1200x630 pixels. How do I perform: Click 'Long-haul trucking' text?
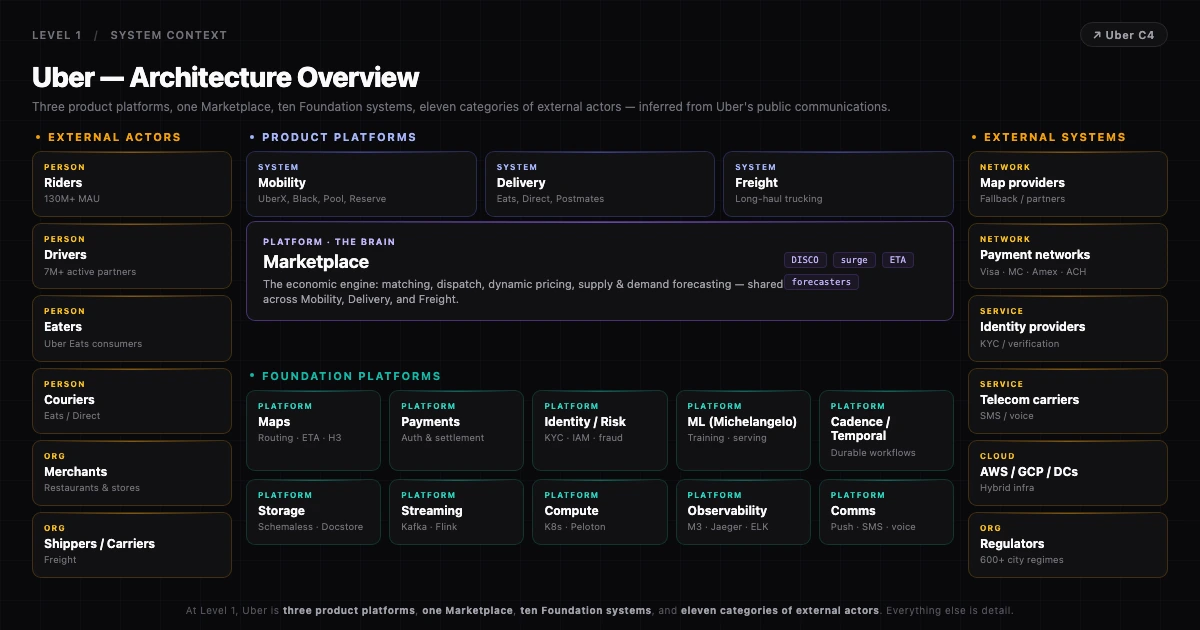pos(779,199)
